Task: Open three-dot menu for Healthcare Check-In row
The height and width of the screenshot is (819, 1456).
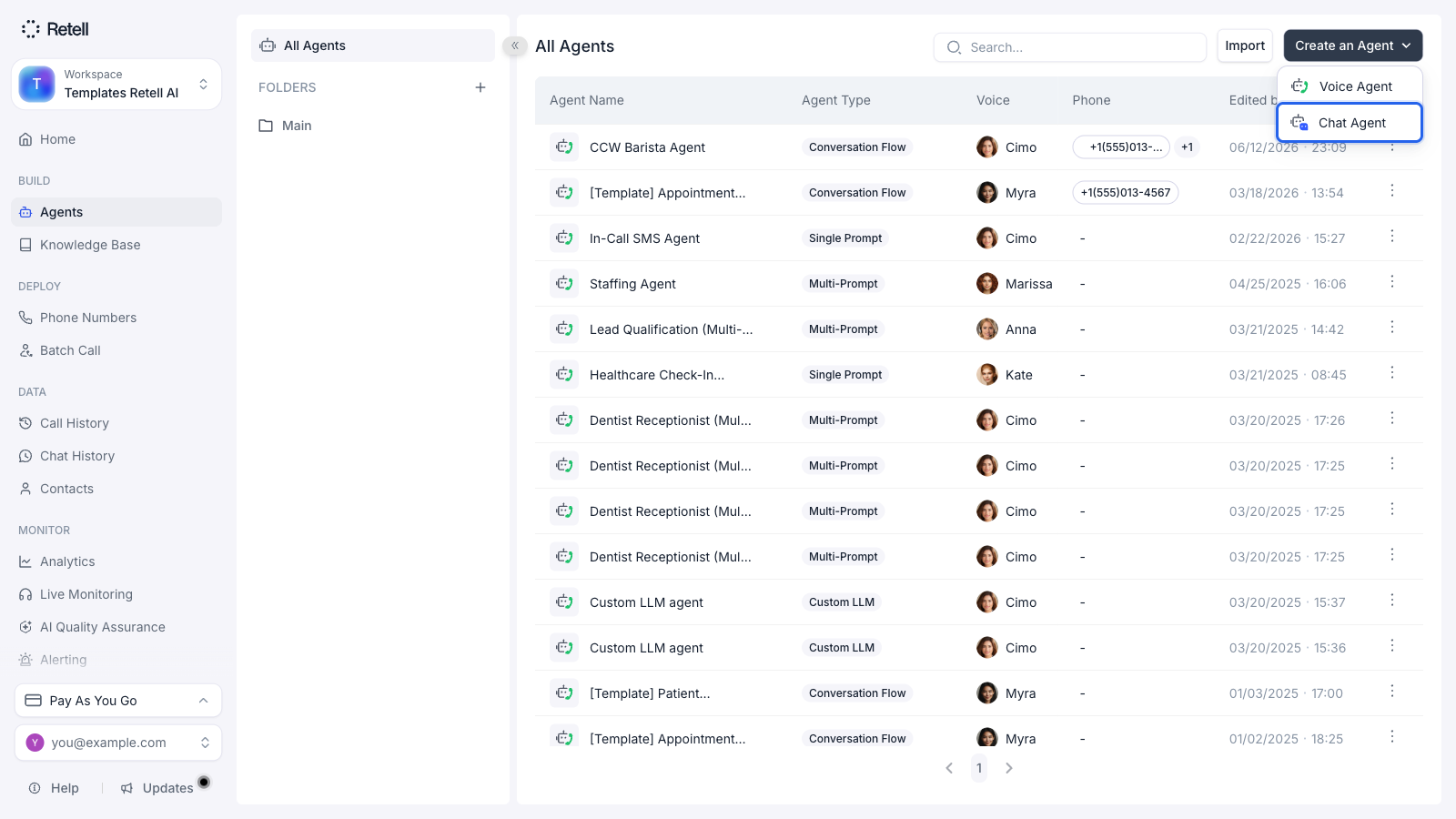Action: 1391,373
